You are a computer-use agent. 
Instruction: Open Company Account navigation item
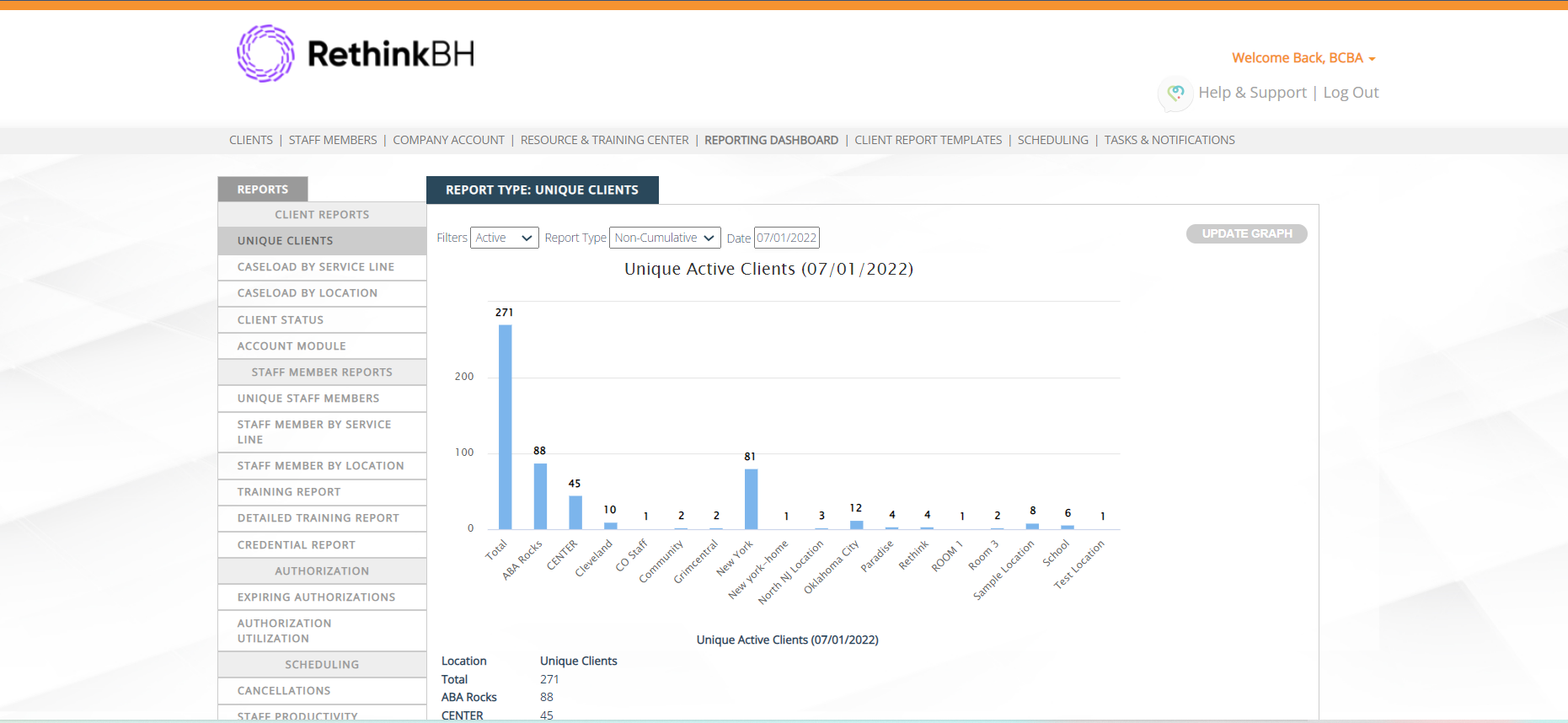point(448,140)
